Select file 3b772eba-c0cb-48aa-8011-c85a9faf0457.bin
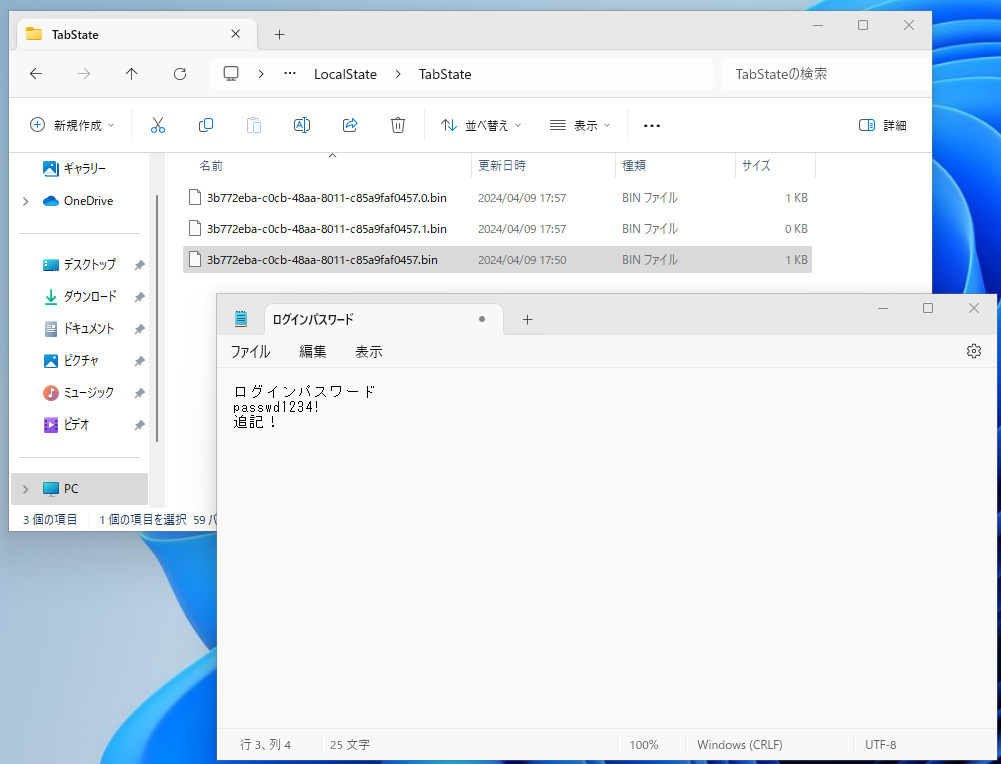The image size is (1001, 764). point(497,260)
